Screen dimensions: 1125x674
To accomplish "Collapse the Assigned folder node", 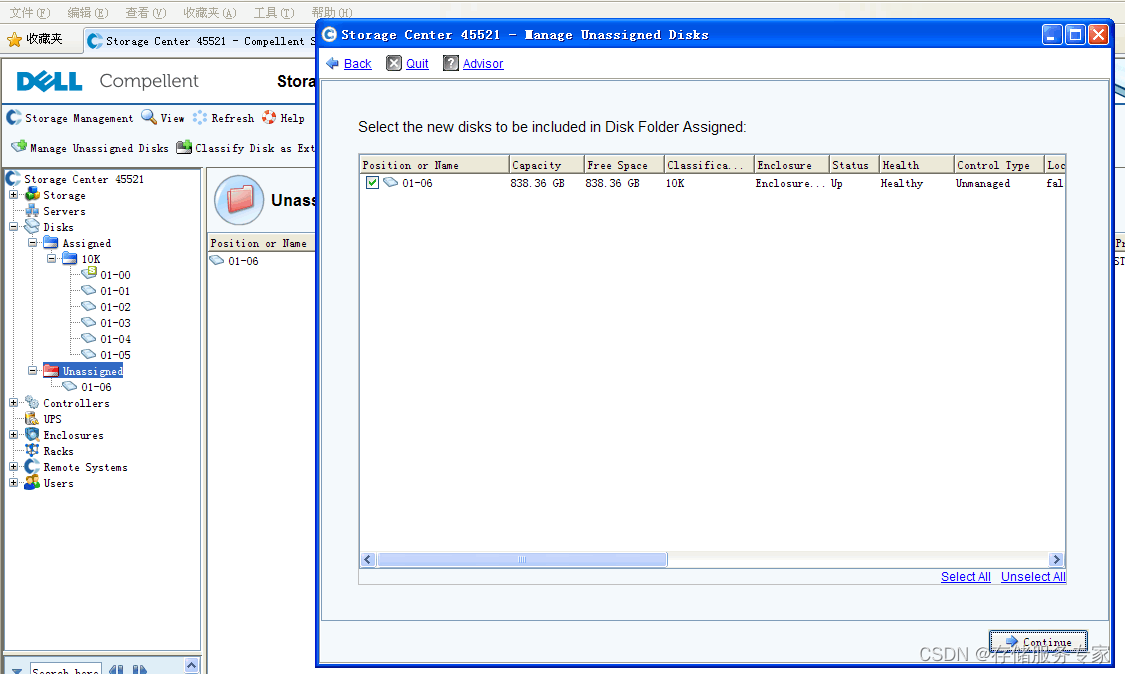I will (32, 243).
